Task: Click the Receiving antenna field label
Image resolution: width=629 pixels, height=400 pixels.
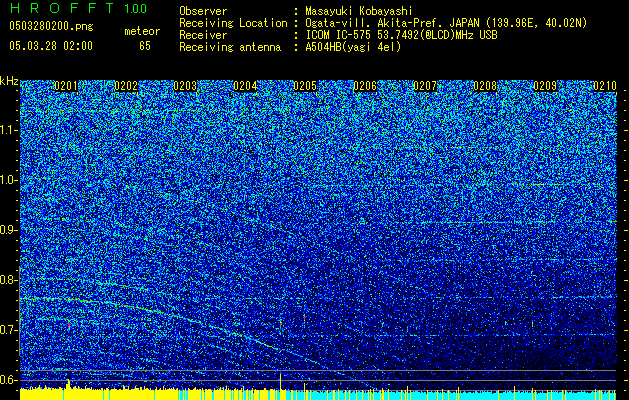Action: pyautogui.click(x=230, y=47)
